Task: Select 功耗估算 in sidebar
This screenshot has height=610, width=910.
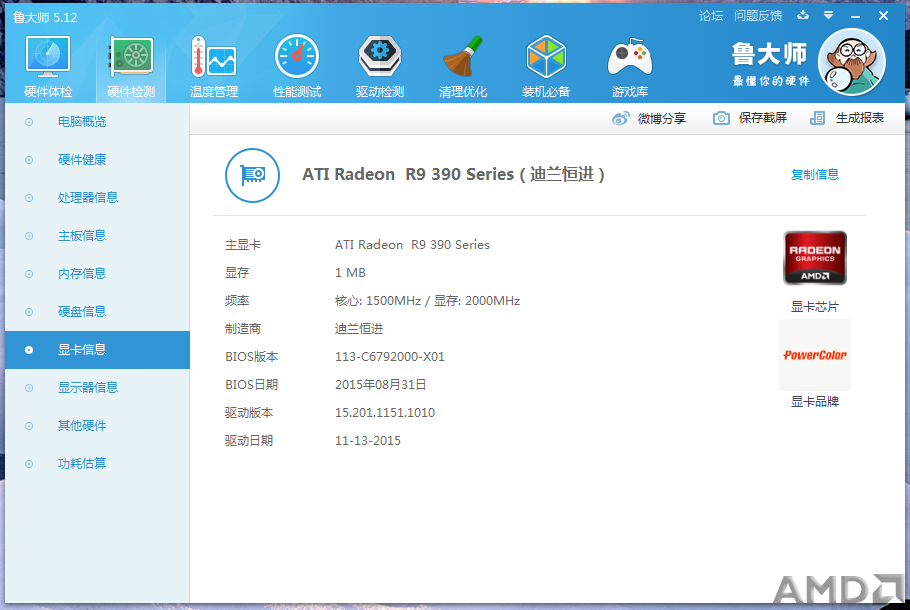Action: coord(98,464)
